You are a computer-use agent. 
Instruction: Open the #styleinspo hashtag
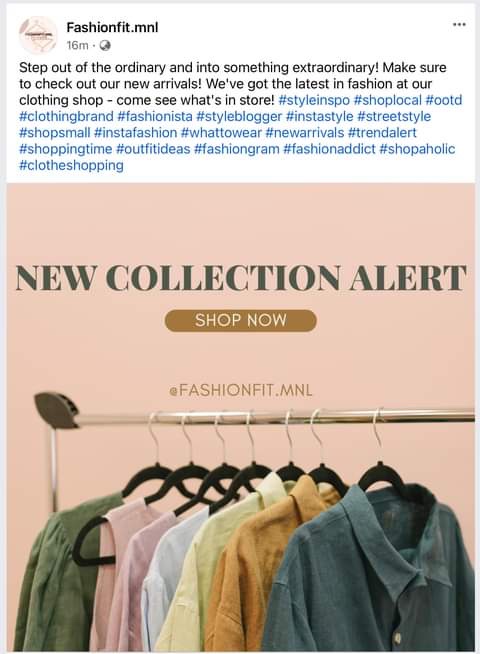pos(314,100)
